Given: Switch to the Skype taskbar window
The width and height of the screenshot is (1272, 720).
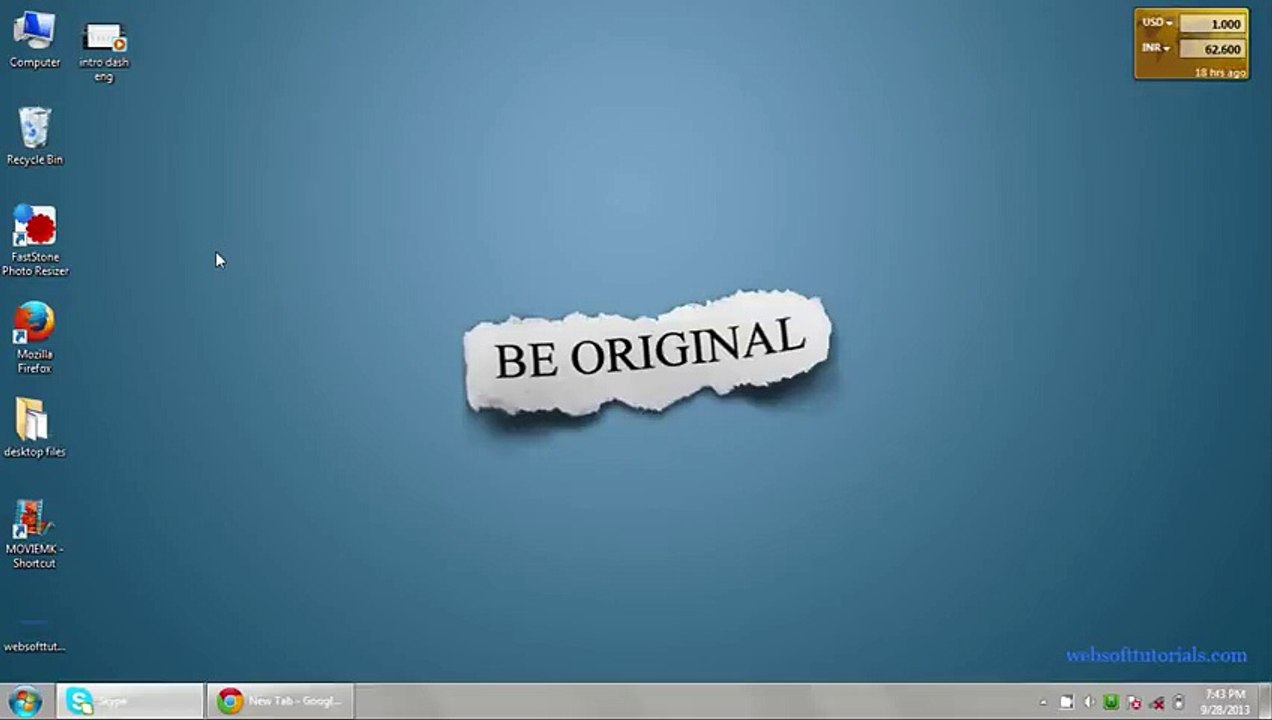Looking at the screenshot, I should tap(130, 701).
